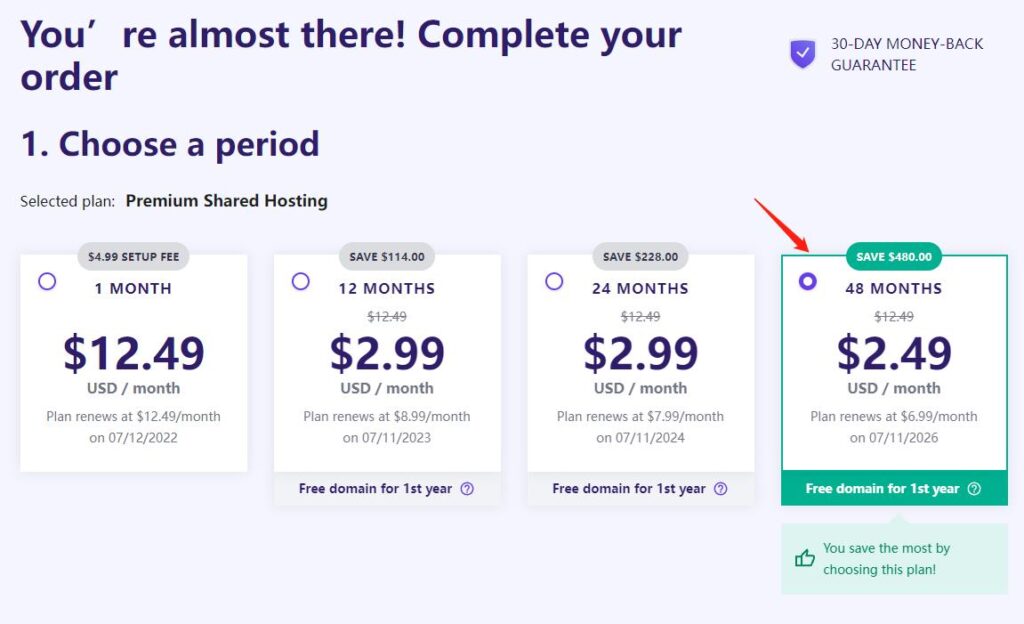This screenshot has width=1024, height=624.
Task: Select the 48 MONTHS radio button
Action: (x=808, y=281)
